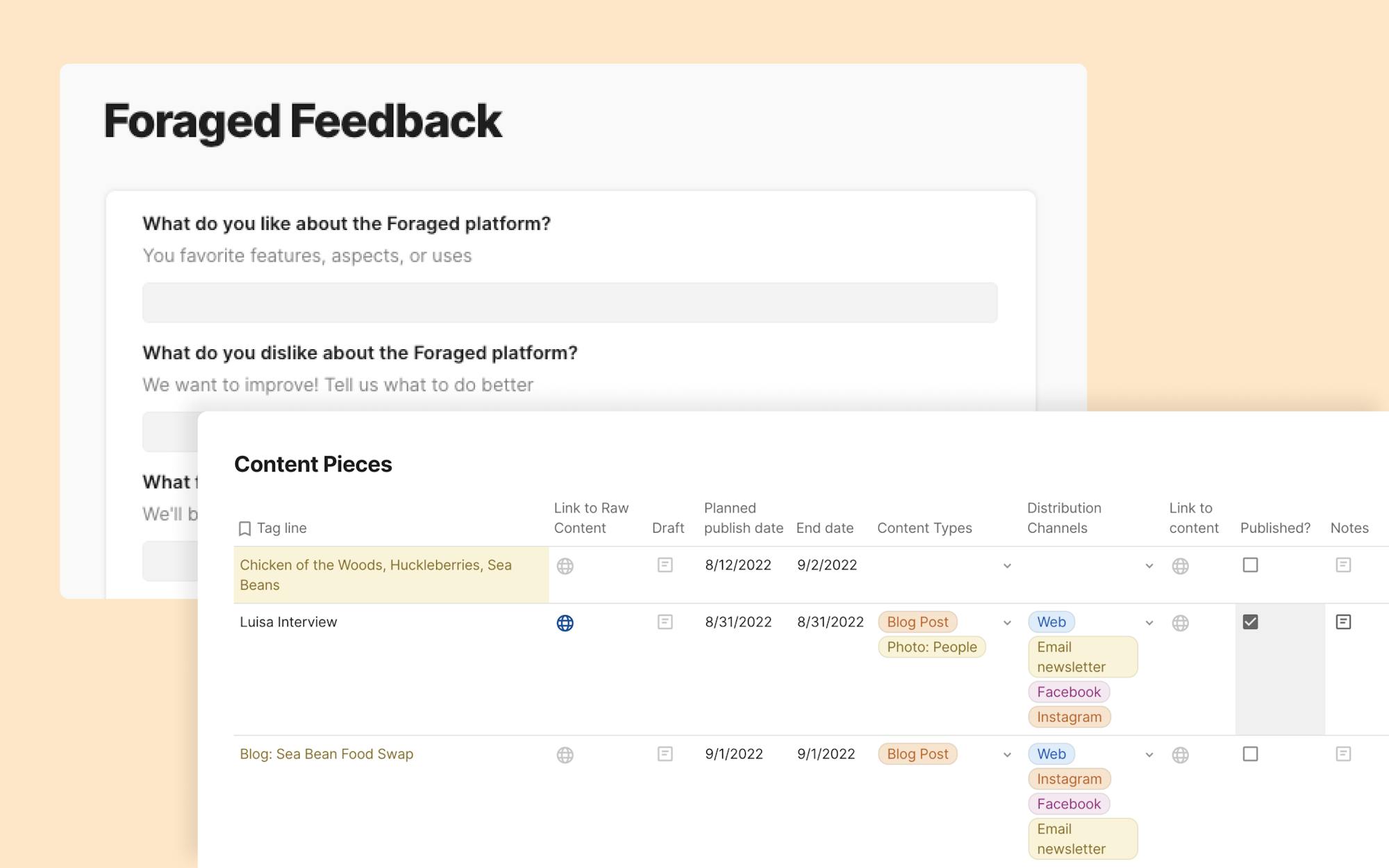The image size is (1389, 868).
Task: Open notes icon for Luisa Interview row
Action: [x=1343, y=622]
